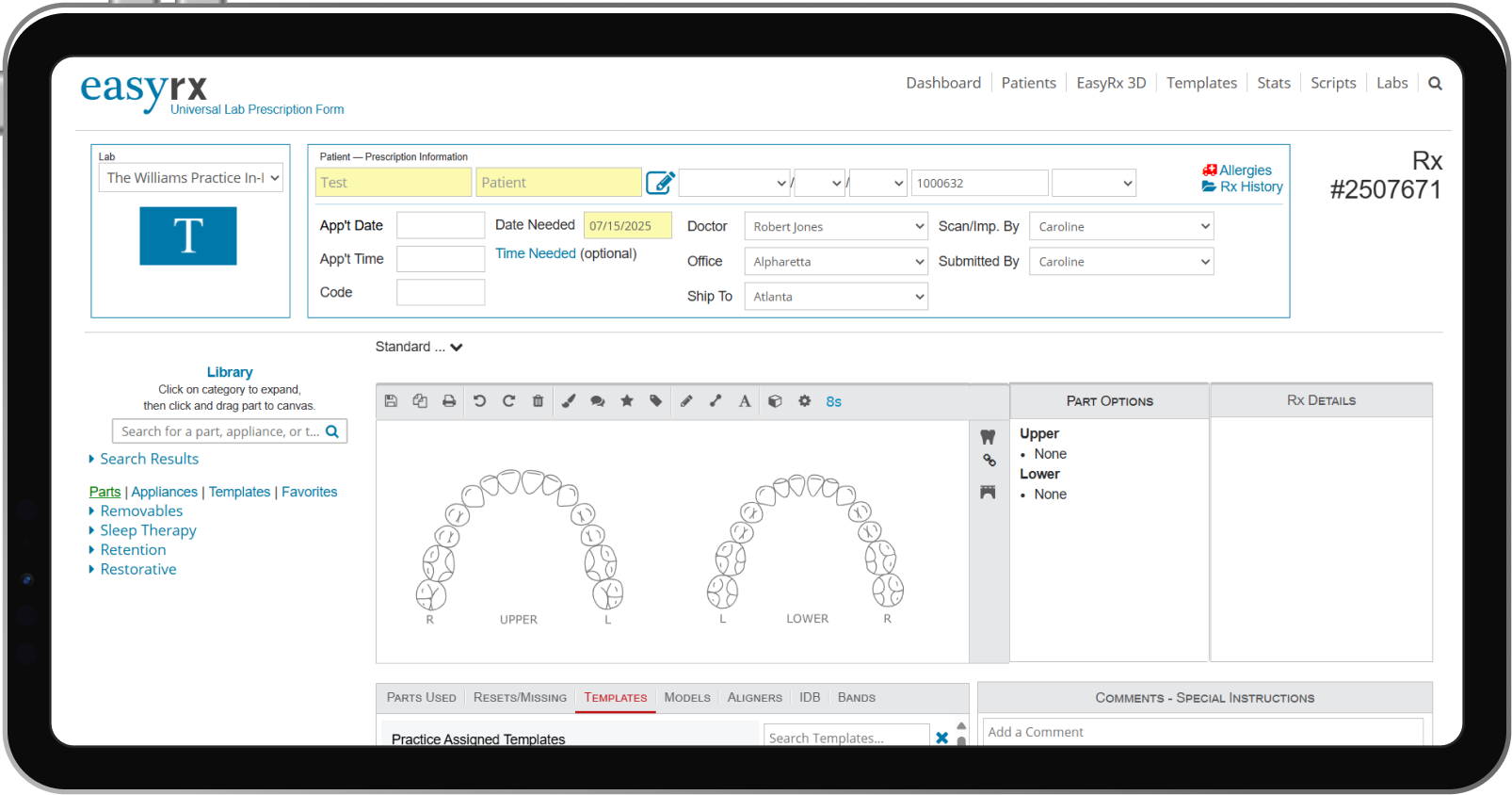
Task: Click the search magnifier in top navigation
Action: pos(1435,83)
